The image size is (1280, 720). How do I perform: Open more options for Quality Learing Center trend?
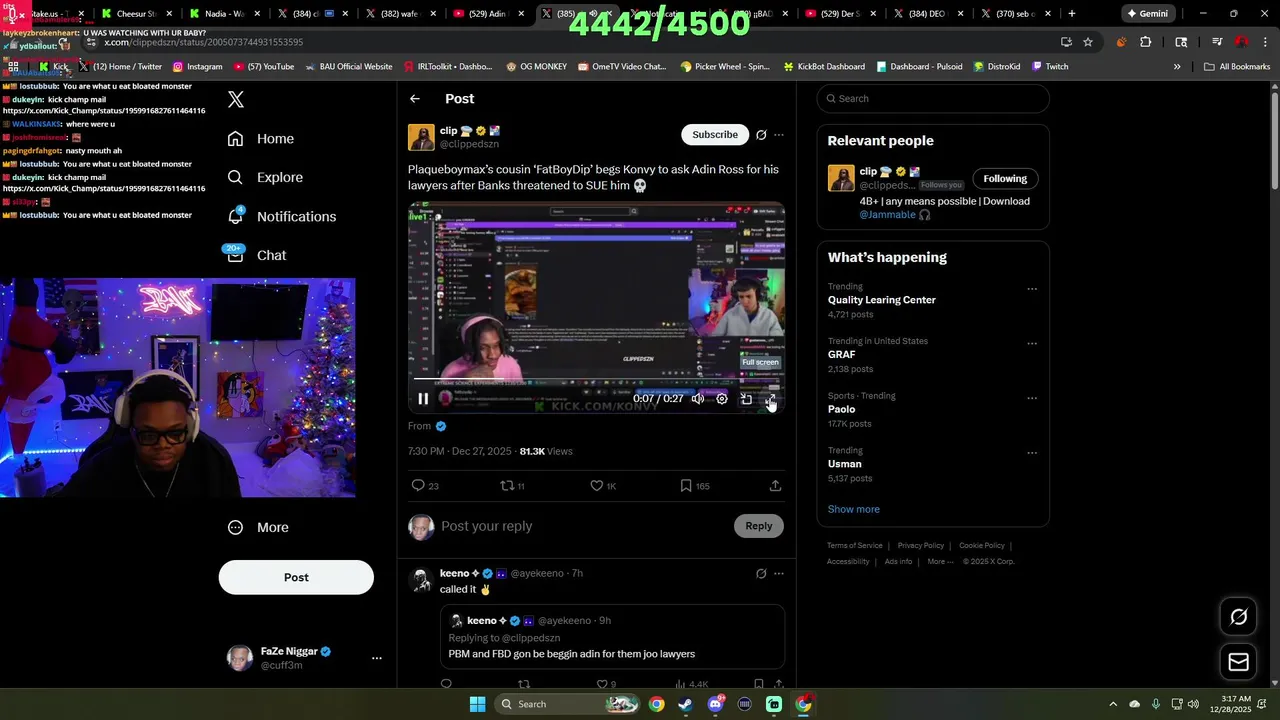pyautogui.click(x=1032, y=289)
